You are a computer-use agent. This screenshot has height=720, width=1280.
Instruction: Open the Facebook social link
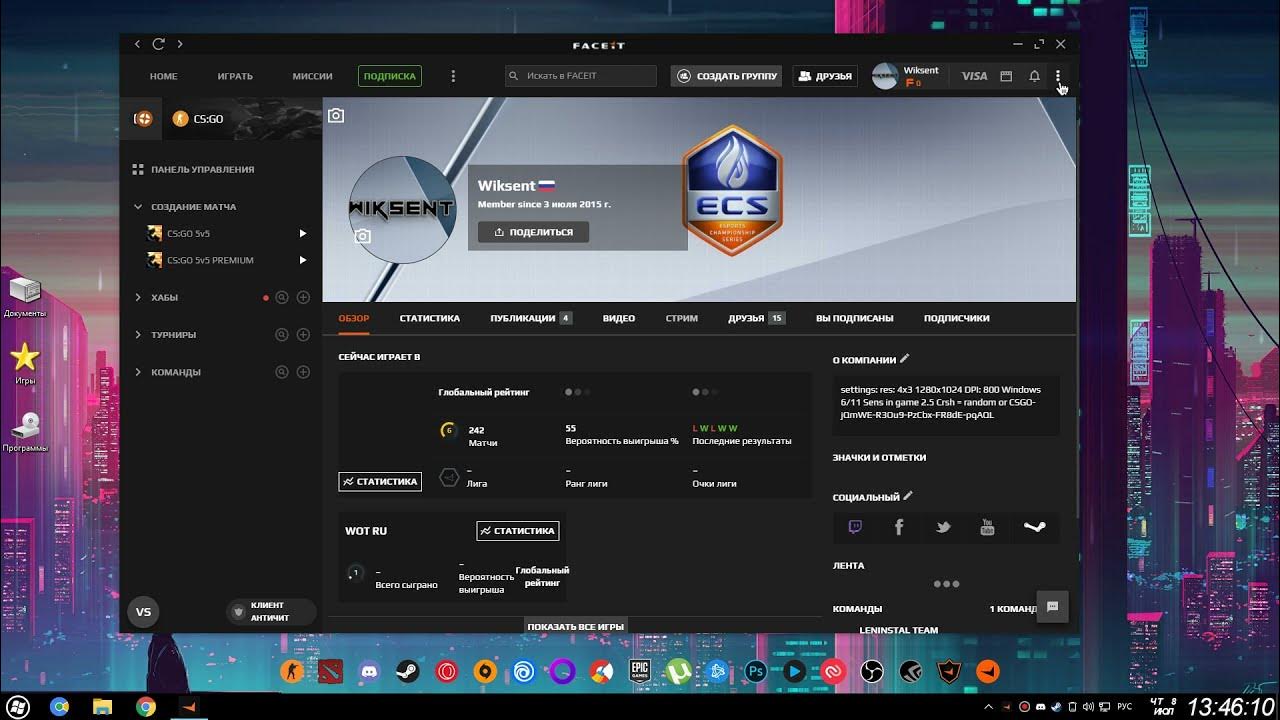[899, 527]
